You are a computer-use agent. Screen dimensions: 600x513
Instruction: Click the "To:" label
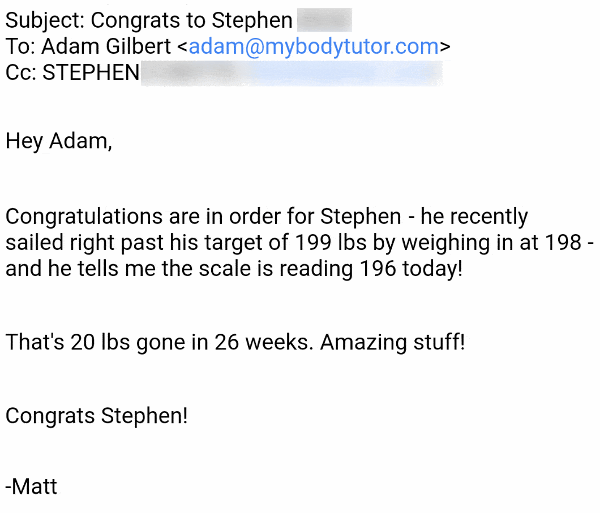click(x=21, y=46)
